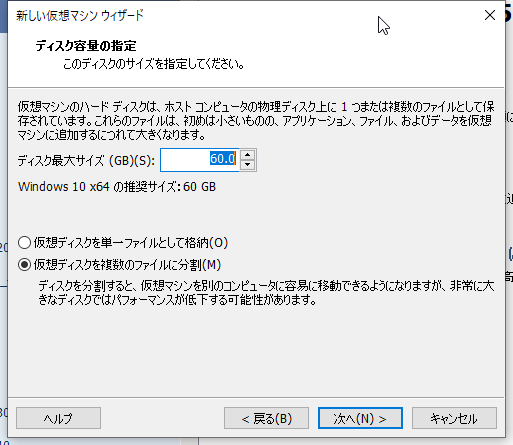This screenshot has width=513, height=445.
Task: Click the ディスク容量の指定 heading
Action: point(86,46)
